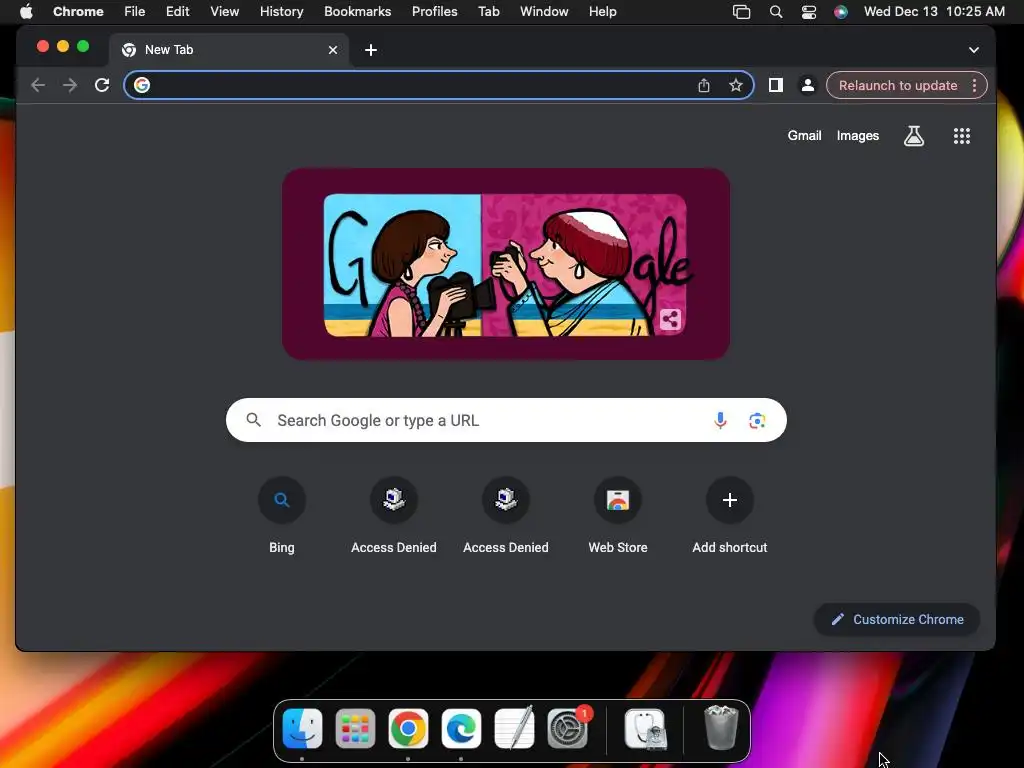
Task: Go forward using the forward arrow
Action: (70, 85)
